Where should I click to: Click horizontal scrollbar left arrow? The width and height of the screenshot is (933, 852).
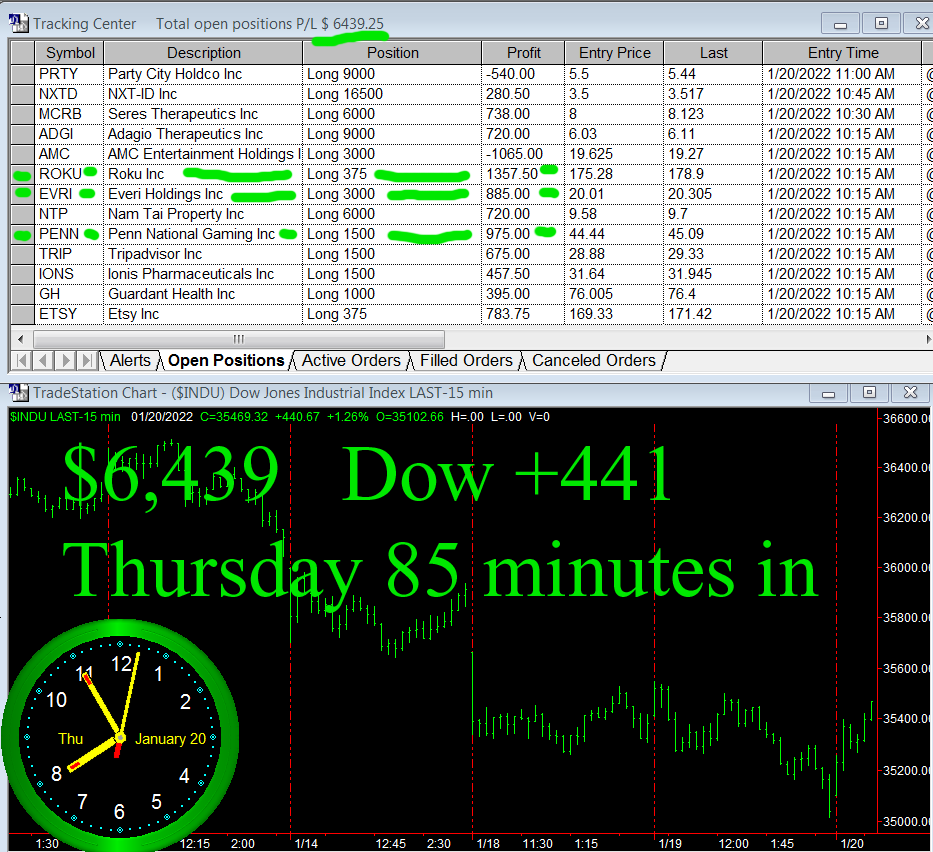click(21, 340)
